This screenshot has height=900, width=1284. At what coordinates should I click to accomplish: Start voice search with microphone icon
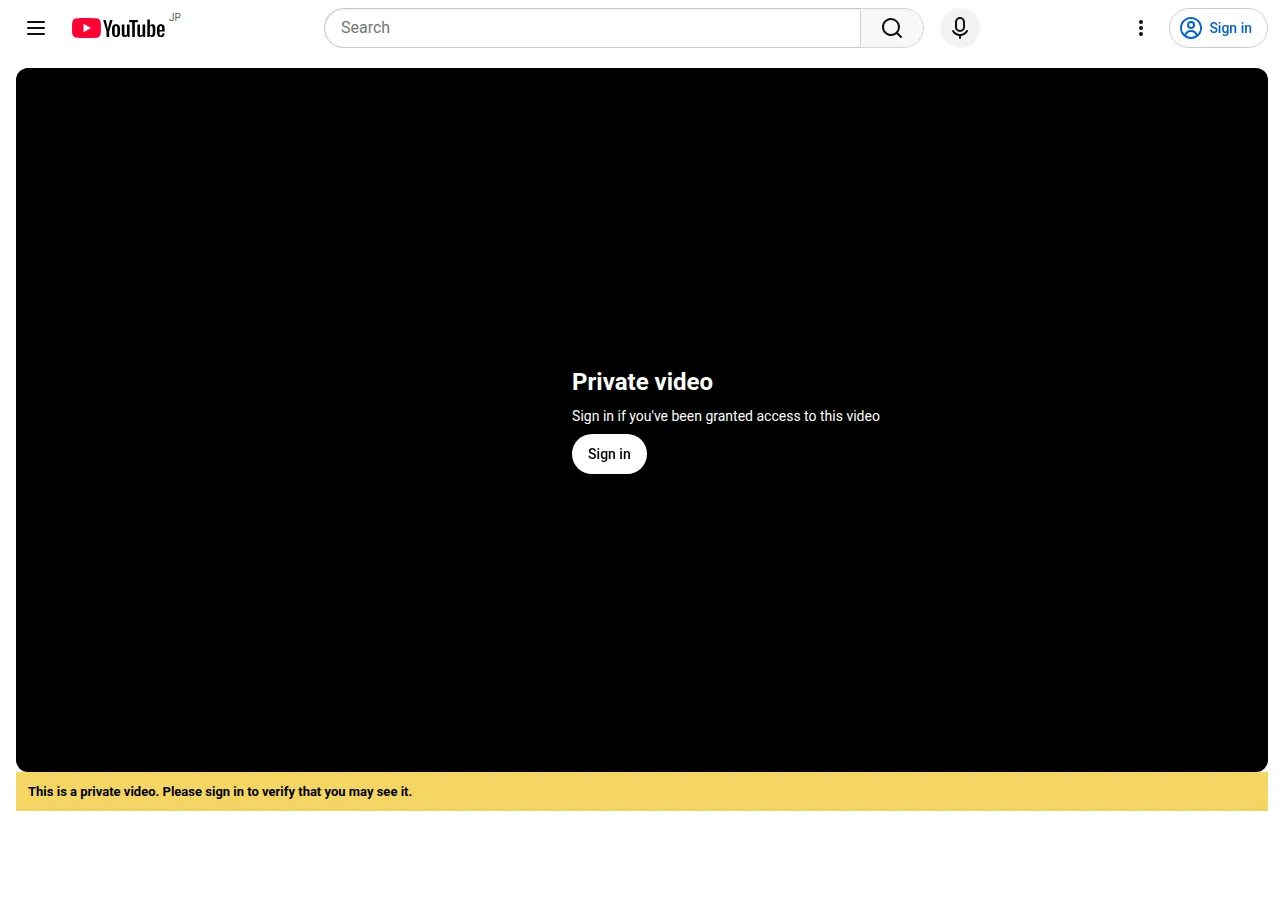click(x=960, y=28)
